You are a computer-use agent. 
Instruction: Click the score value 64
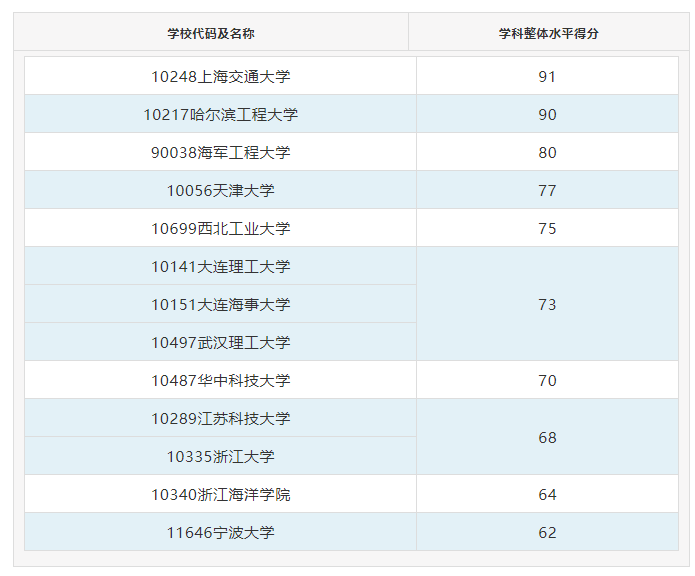pyautogui.click(x=547, y=494)
